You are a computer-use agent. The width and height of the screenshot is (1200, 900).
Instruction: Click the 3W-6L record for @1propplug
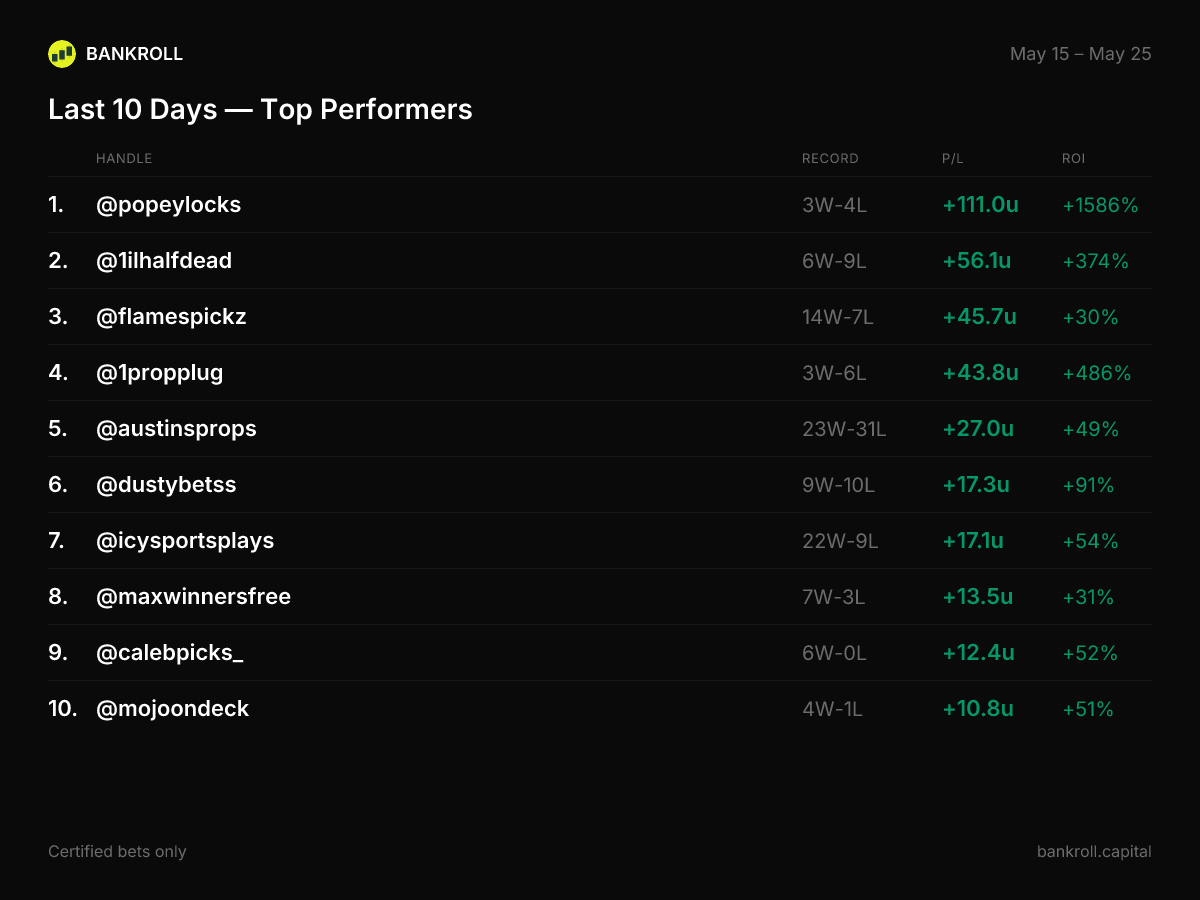click(834, 373)
